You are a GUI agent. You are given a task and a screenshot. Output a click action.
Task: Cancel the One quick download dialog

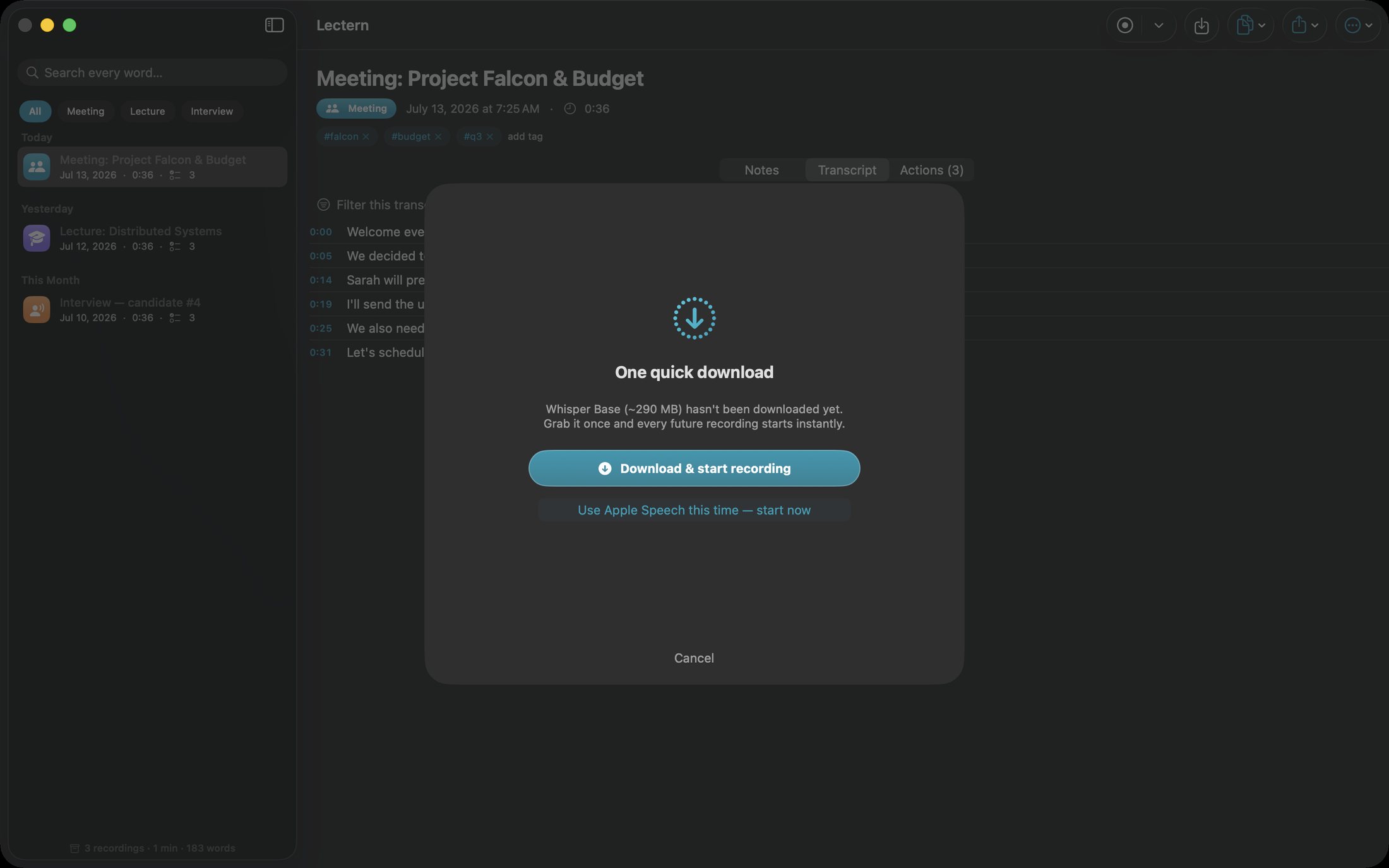coord(694,658)
